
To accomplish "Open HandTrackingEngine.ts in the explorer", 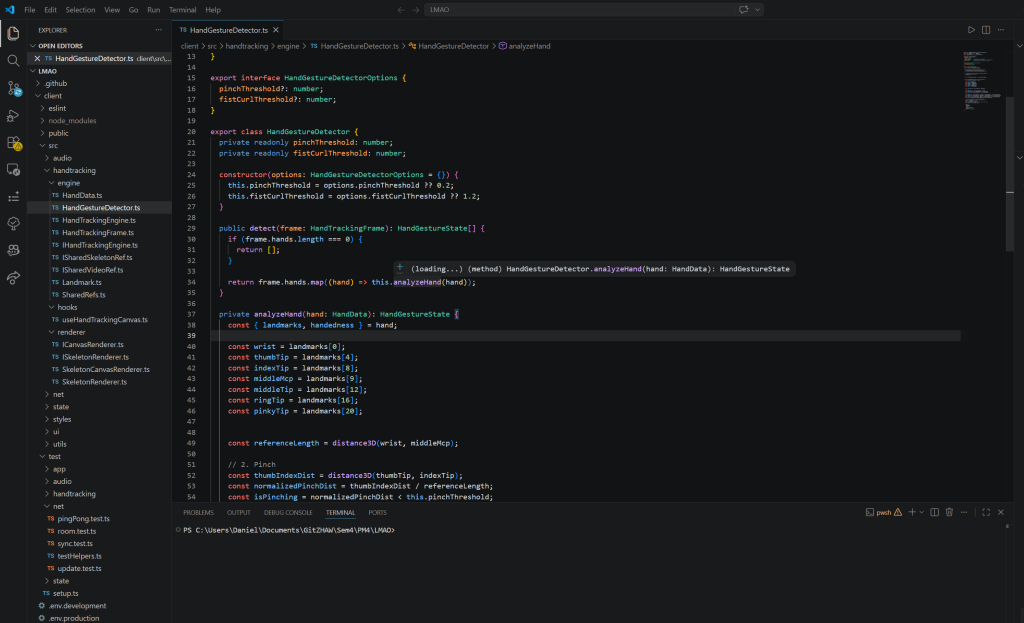I will click(98, 219).
